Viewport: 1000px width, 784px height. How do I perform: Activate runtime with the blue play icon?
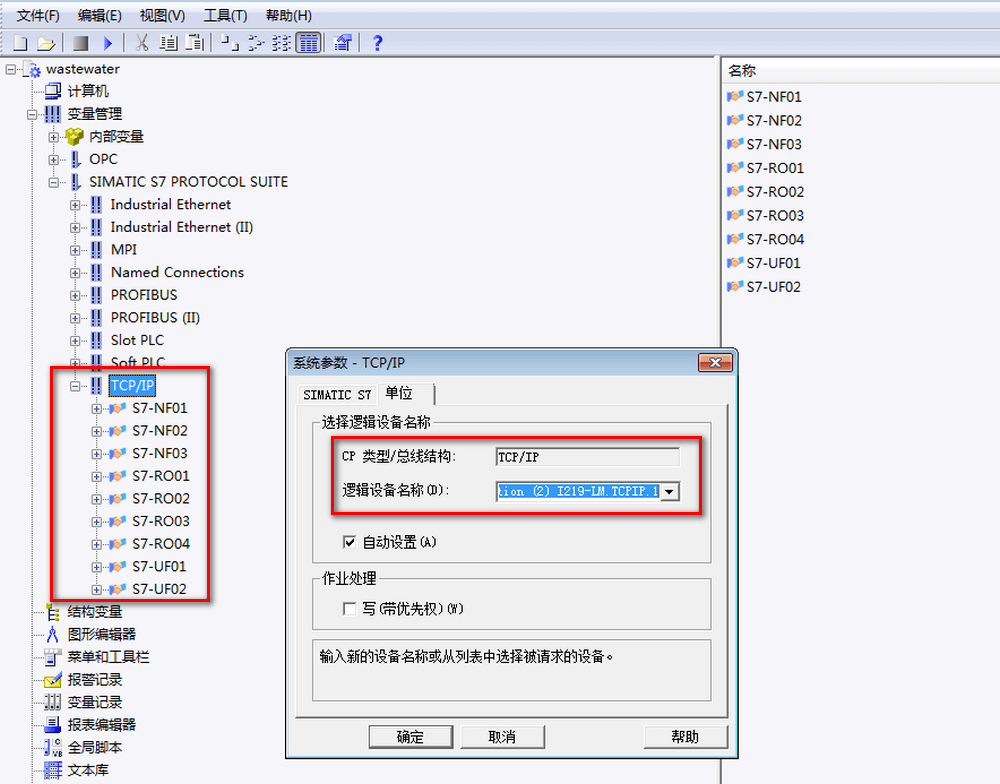click(x=108, y=43)
